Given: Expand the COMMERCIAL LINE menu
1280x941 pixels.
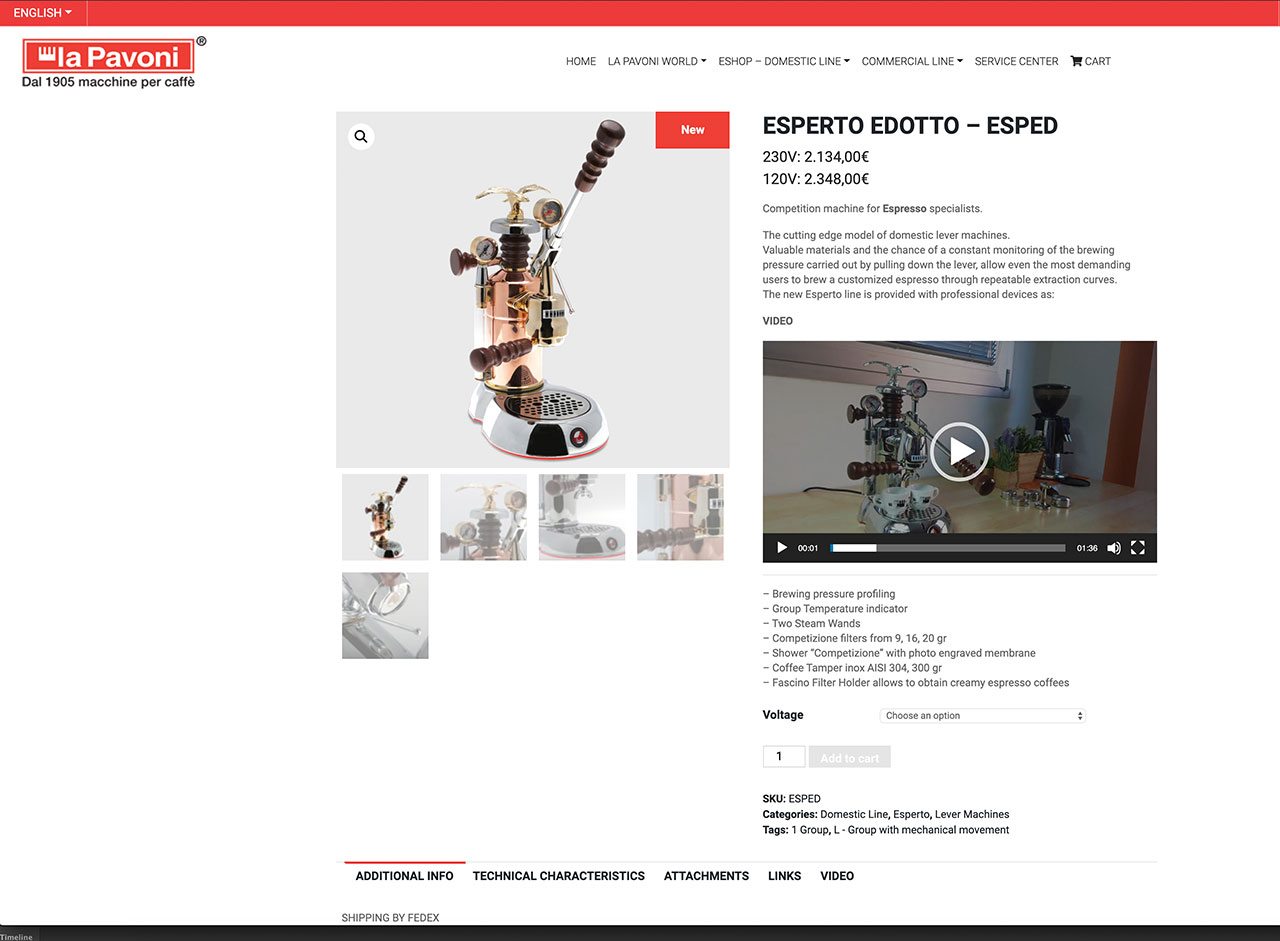Looking at the screenshot, I should point(912,61).
